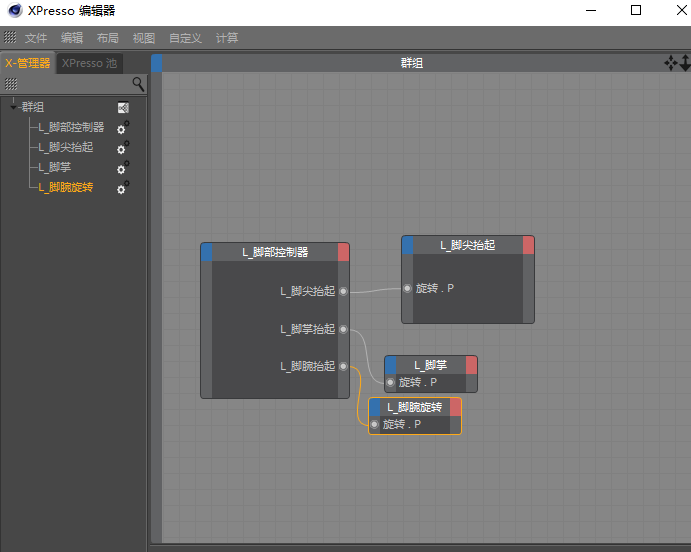The width and height of the screenshot is (691, 552).
Task: Collapse the 群组 tree node
Action: [13, 106]
